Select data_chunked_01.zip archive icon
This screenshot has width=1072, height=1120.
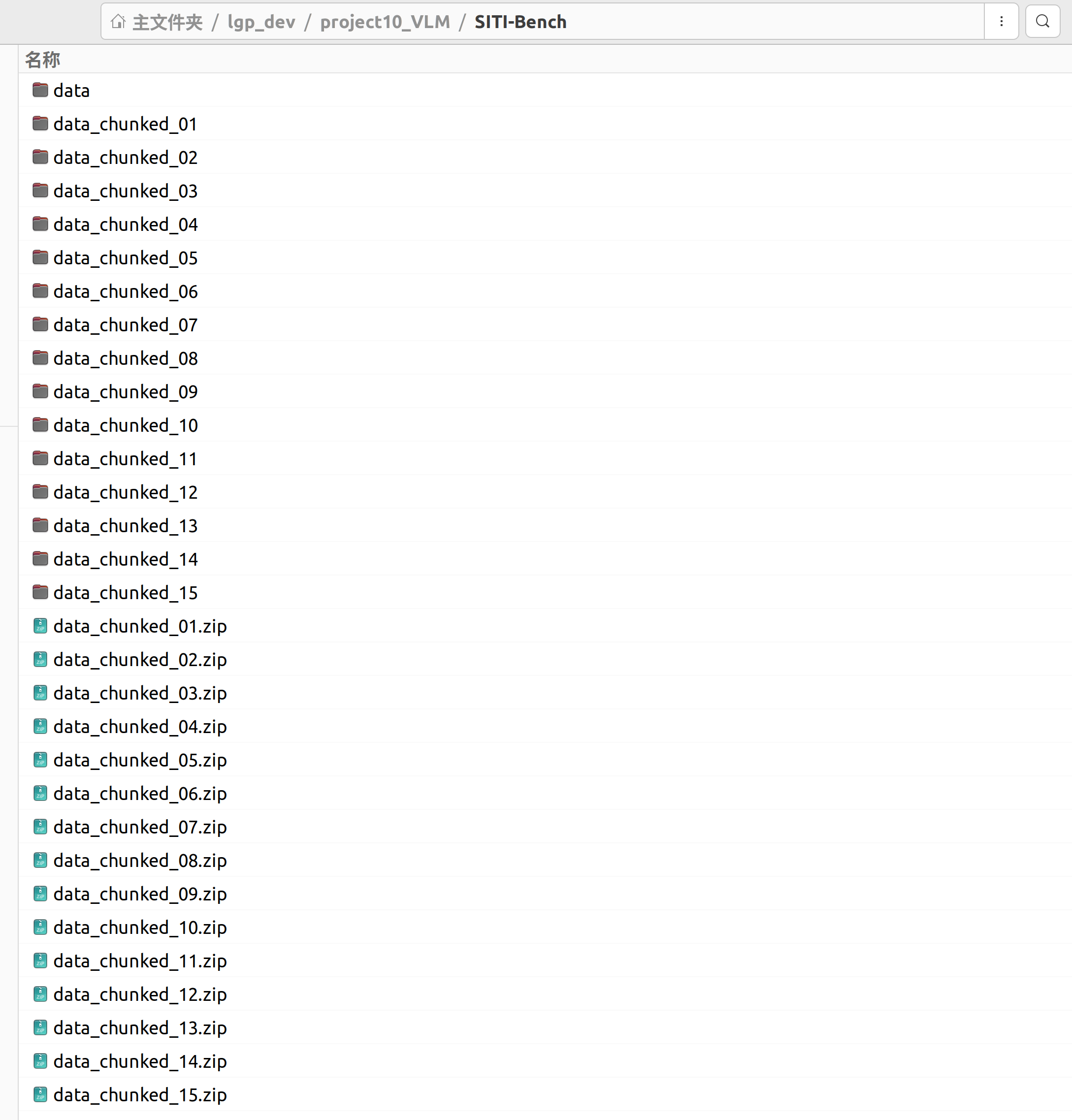[40, 626]
